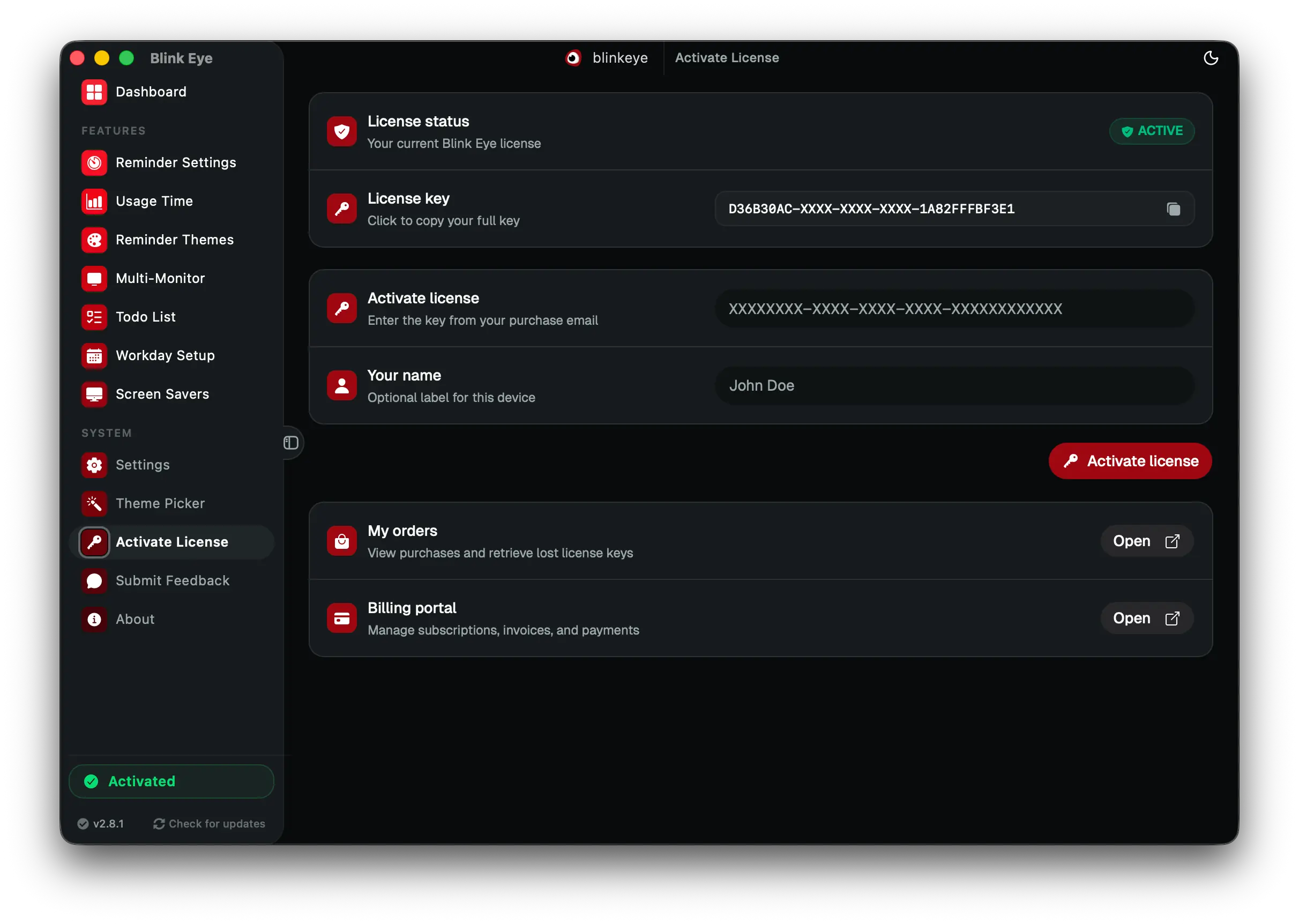This screenshot has height=924, width=1299.
Task: Click 'View purchases and retrieve lost license keys'
Action: pyautogui.click(x=501, y=554)
